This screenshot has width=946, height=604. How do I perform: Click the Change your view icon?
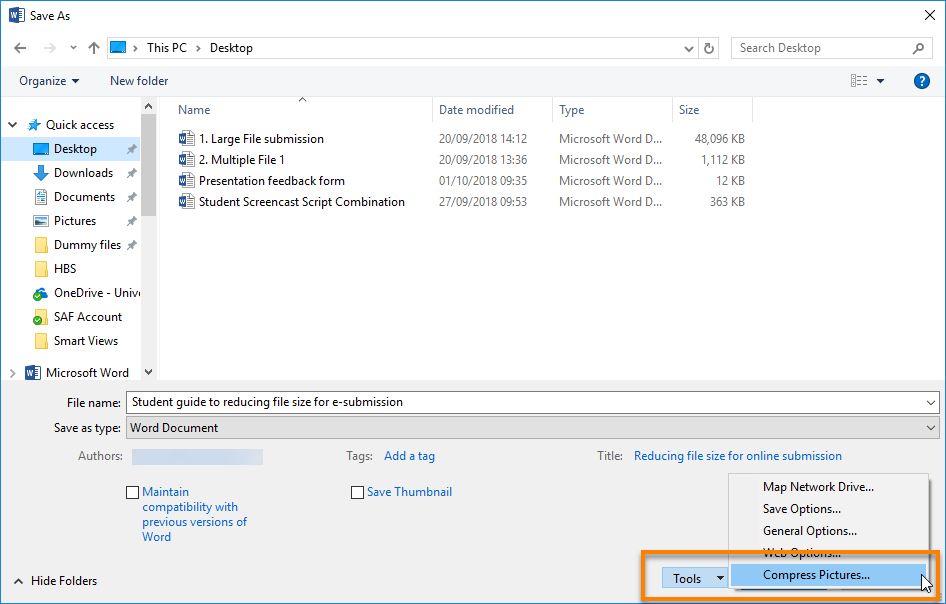coord(858,81)
